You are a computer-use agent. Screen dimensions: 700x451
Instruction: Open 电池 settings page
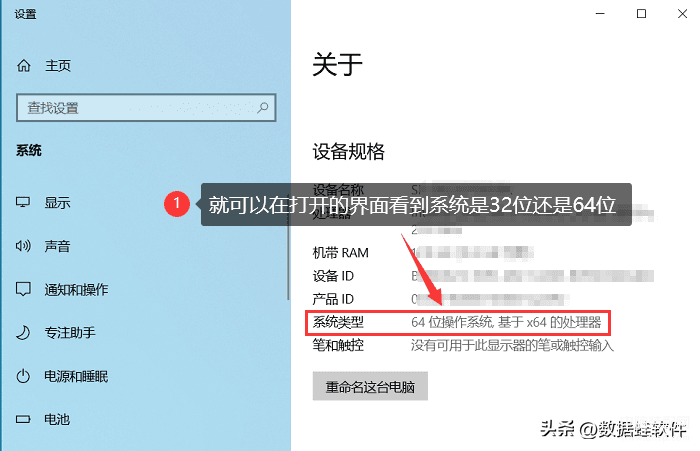pyautogui.click(x=57, y=419)
